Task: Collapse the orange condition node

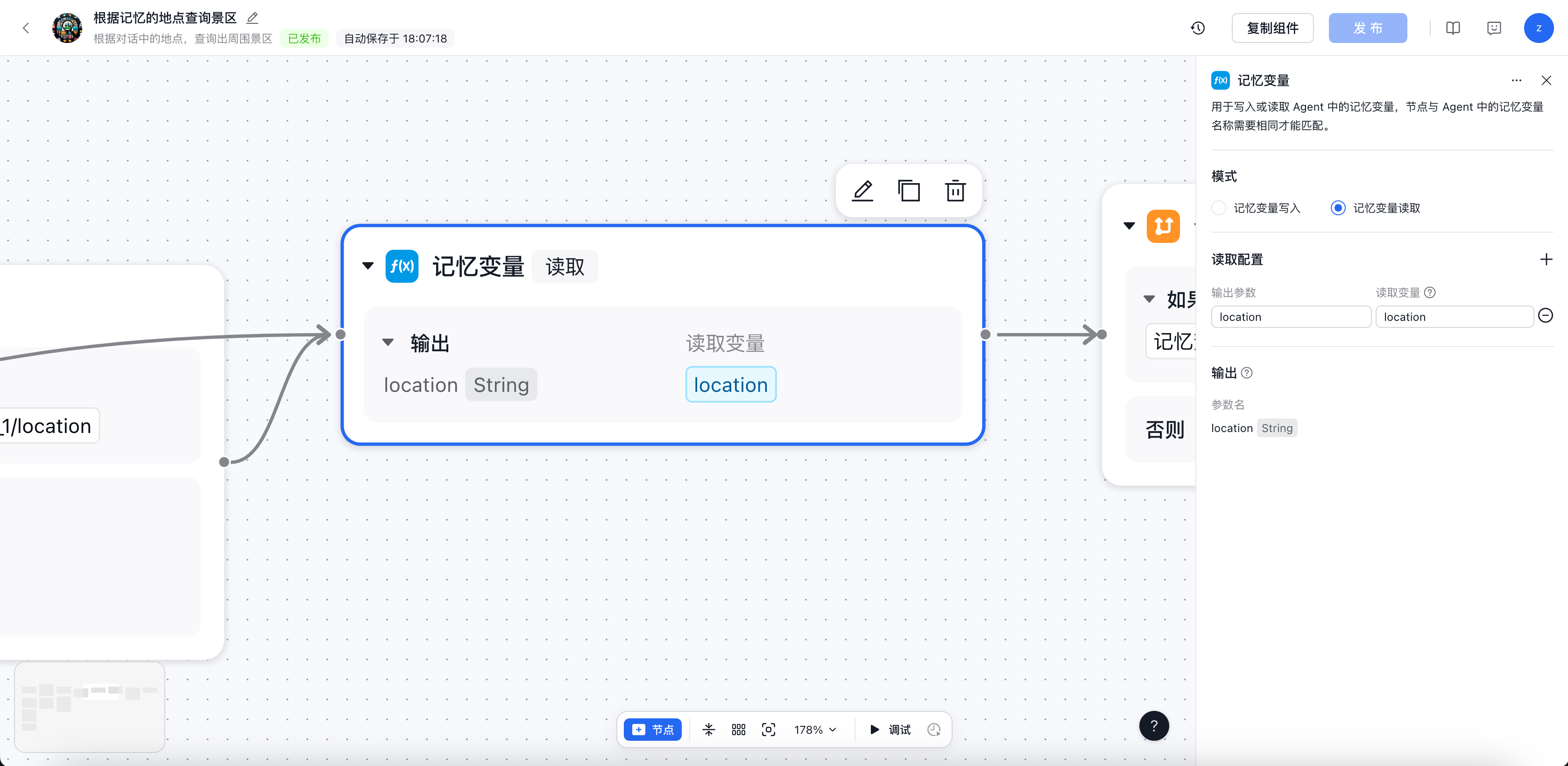Action: 1129,226
